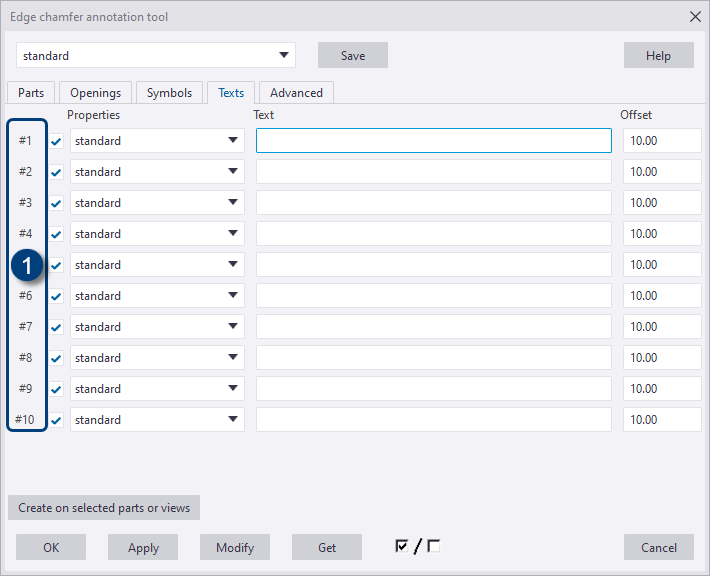Toggle the checkbox for row #3
This screenshot has height=576, width=710.
(56, 203)
